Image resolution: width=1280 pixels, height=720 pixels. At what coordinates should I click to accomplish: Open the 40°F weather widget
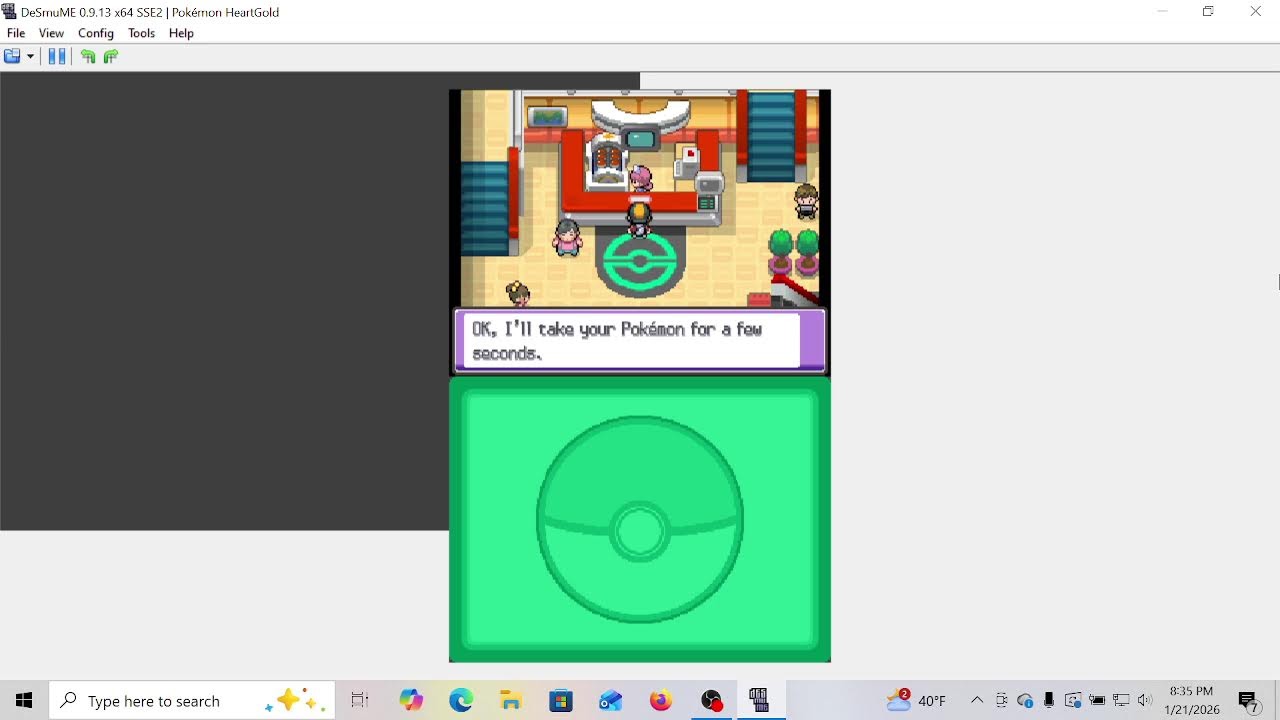pyautogui.click(x=916, y=701)
